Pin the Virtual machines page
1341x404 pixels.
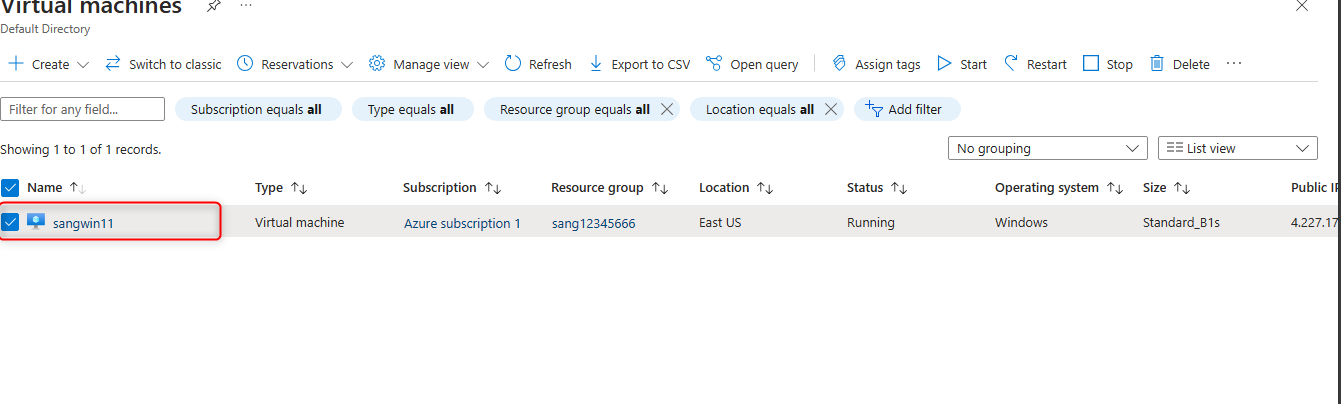[x=213, y=6]
